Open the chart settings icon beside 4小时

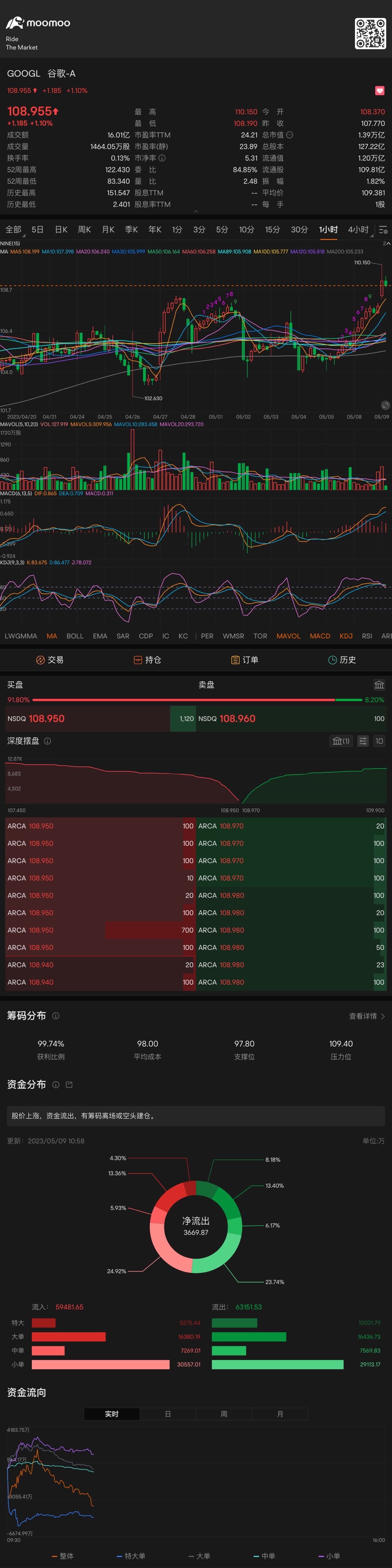[x=383, y=230]
